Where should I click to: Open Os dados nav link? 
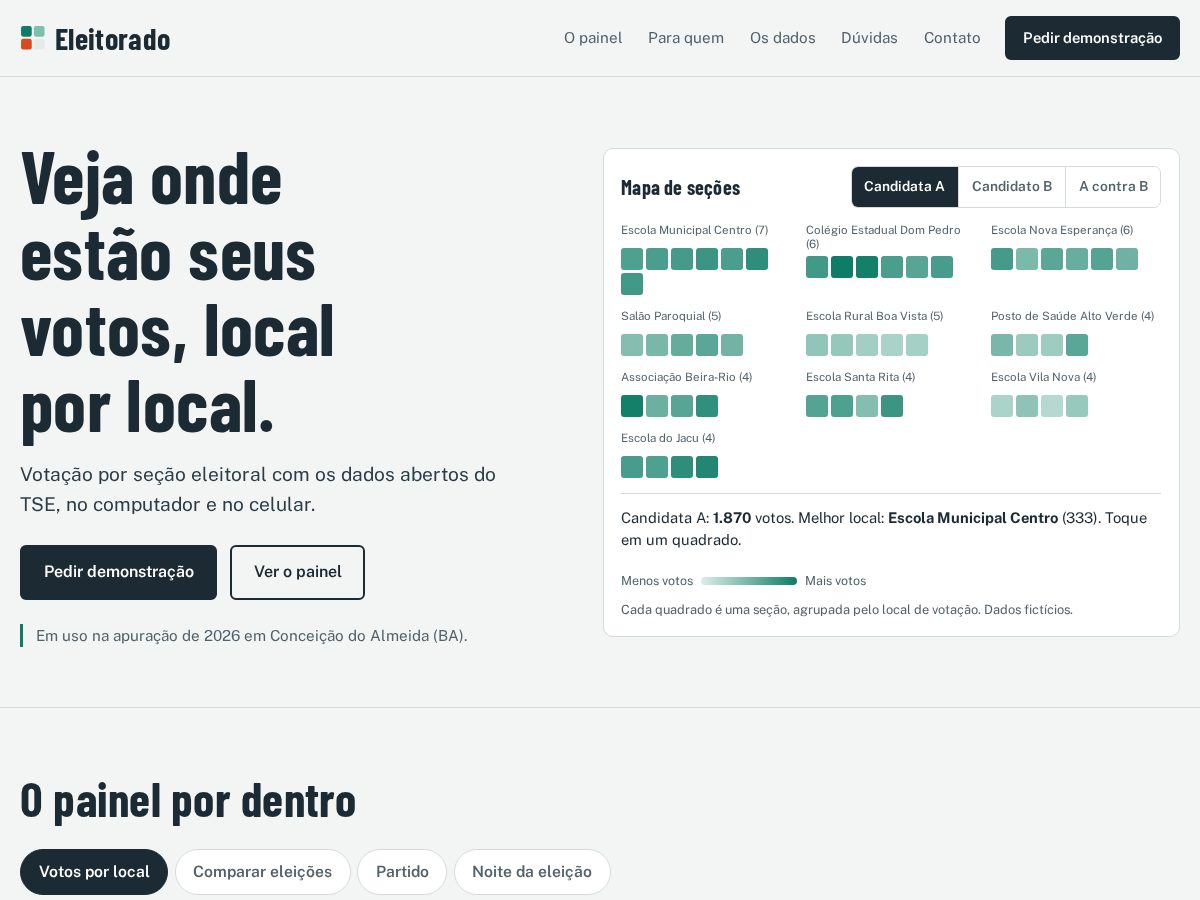point(783,38)
